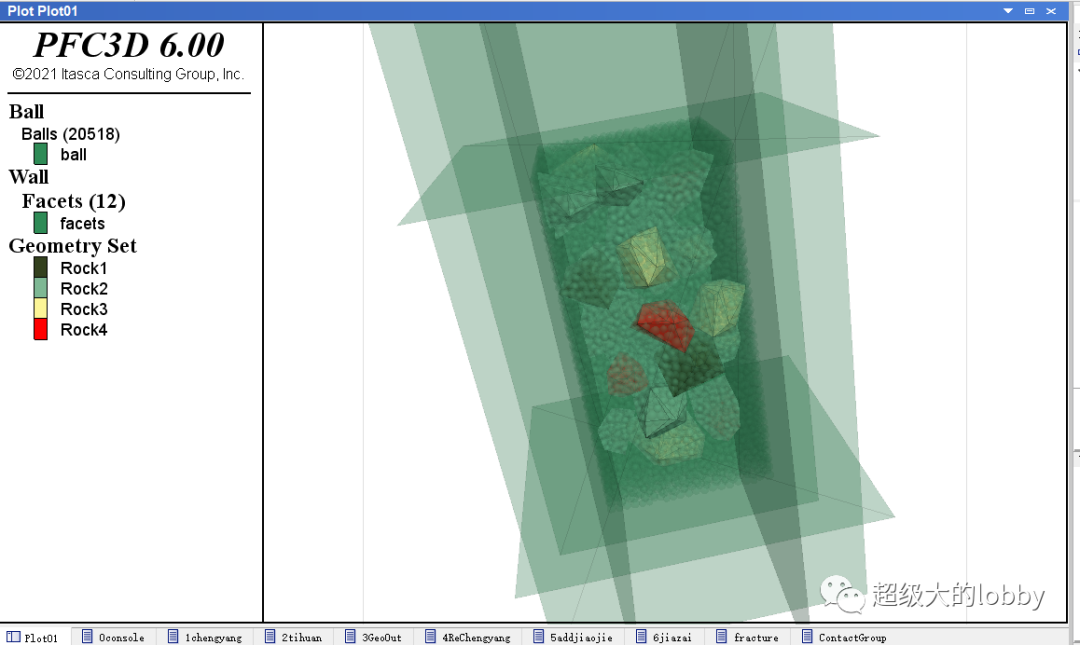Click the document icon on 1chengyang tab
Viewport: 1080px width, 645px height.
pyautogui.click(x=174, y=636)
